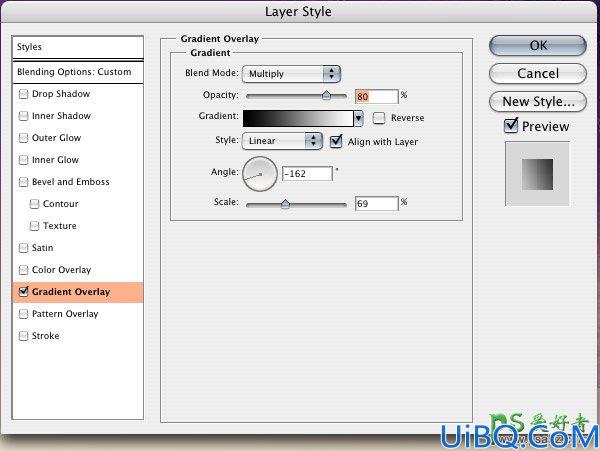Select the Pattern Overlay label

[65, 314]
